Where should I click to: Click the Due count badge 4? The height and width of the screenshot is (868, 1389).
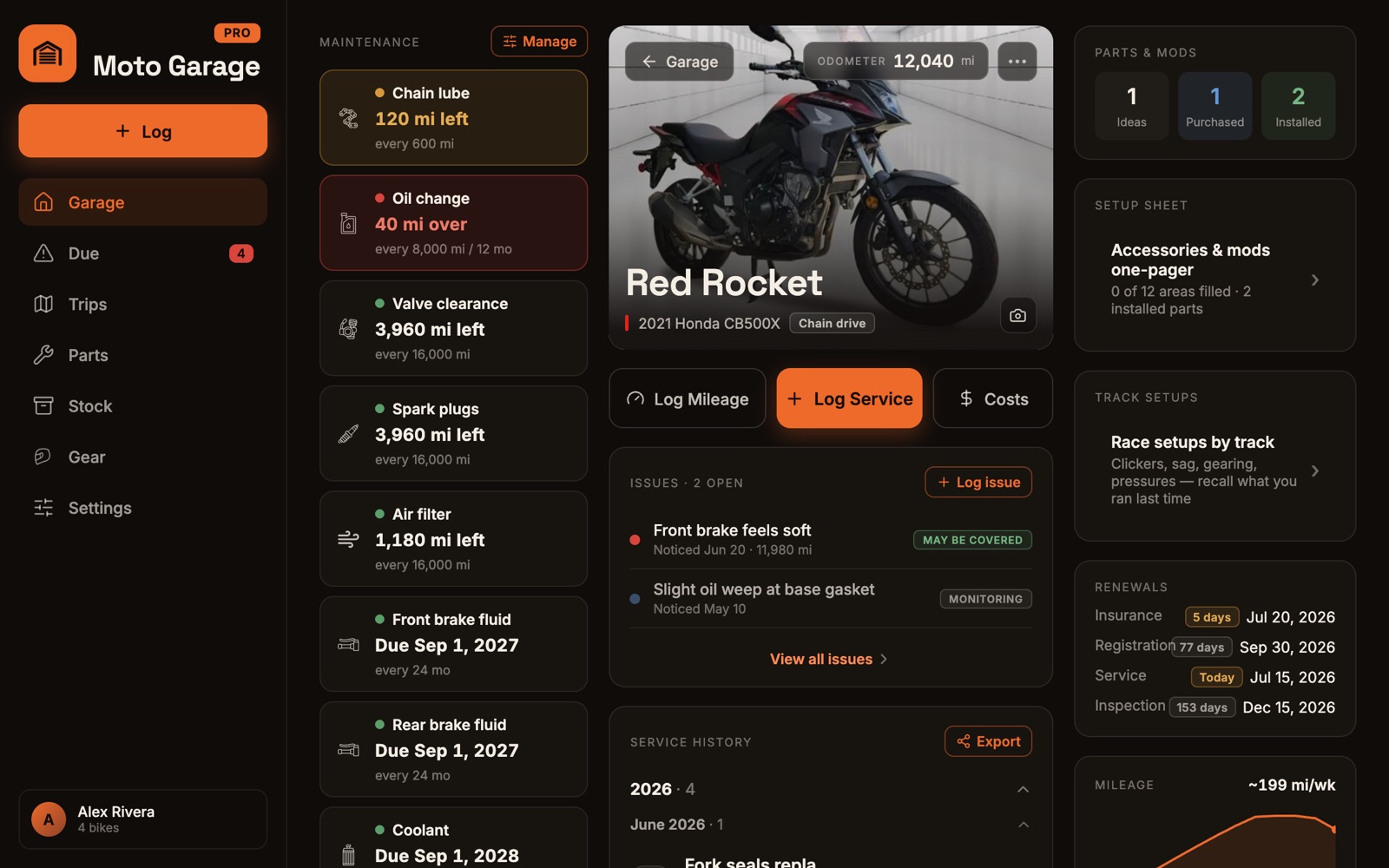click(240, 253)
